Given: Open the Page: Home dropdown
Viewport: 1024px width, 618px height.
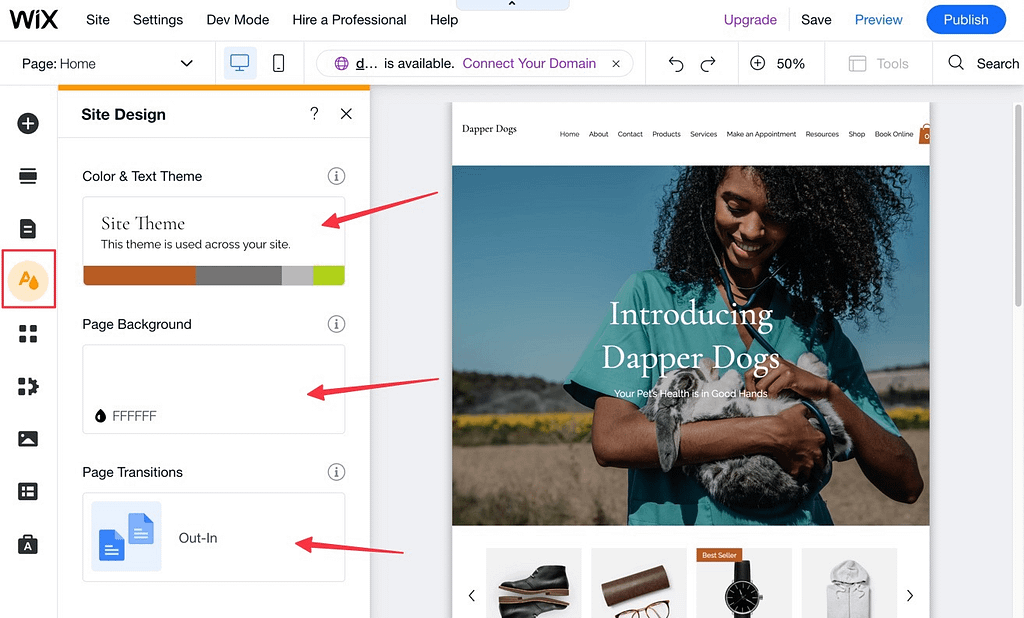Looking at the screenshot, I should point(108,63).
